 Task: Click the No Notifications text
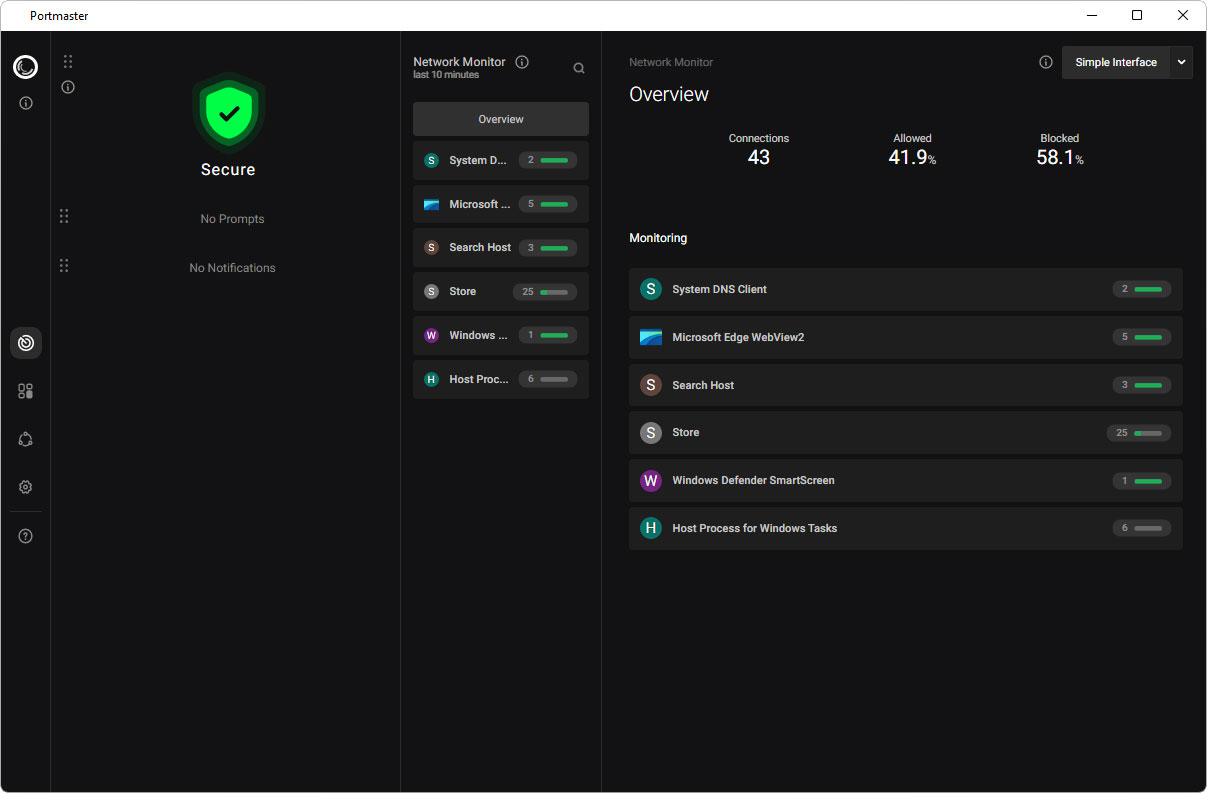tap(233, 268)
